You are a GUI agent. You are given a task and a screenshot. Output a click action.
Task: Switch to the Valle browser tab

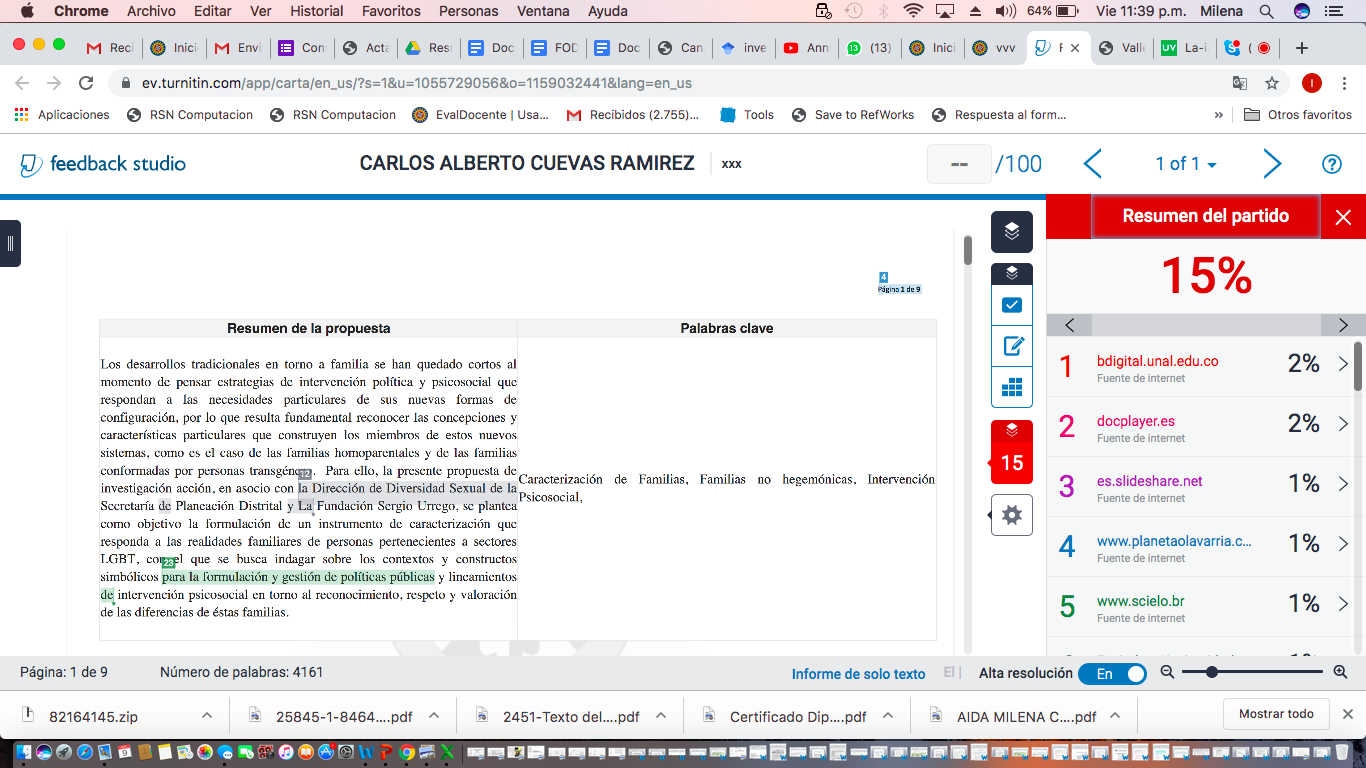click(1121, 48)
